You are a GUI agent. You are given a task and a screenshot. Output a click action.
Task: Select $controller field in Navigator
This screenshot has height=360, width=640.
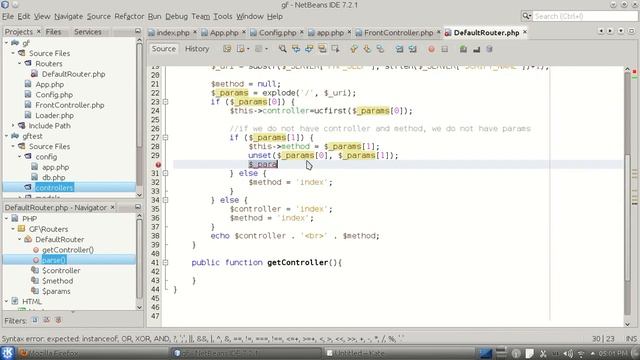(61, 270)
